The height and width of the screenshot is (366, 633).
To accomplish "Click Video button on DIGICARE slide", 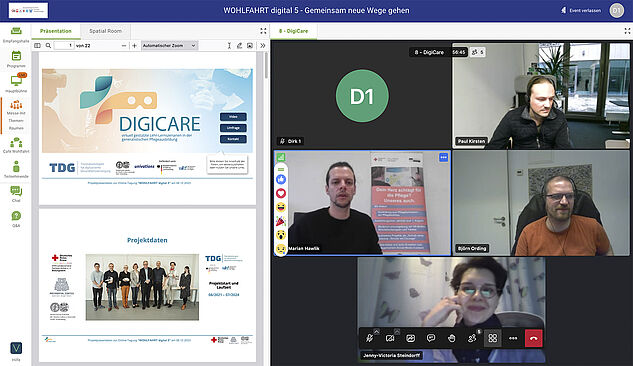I will point(233,117).
